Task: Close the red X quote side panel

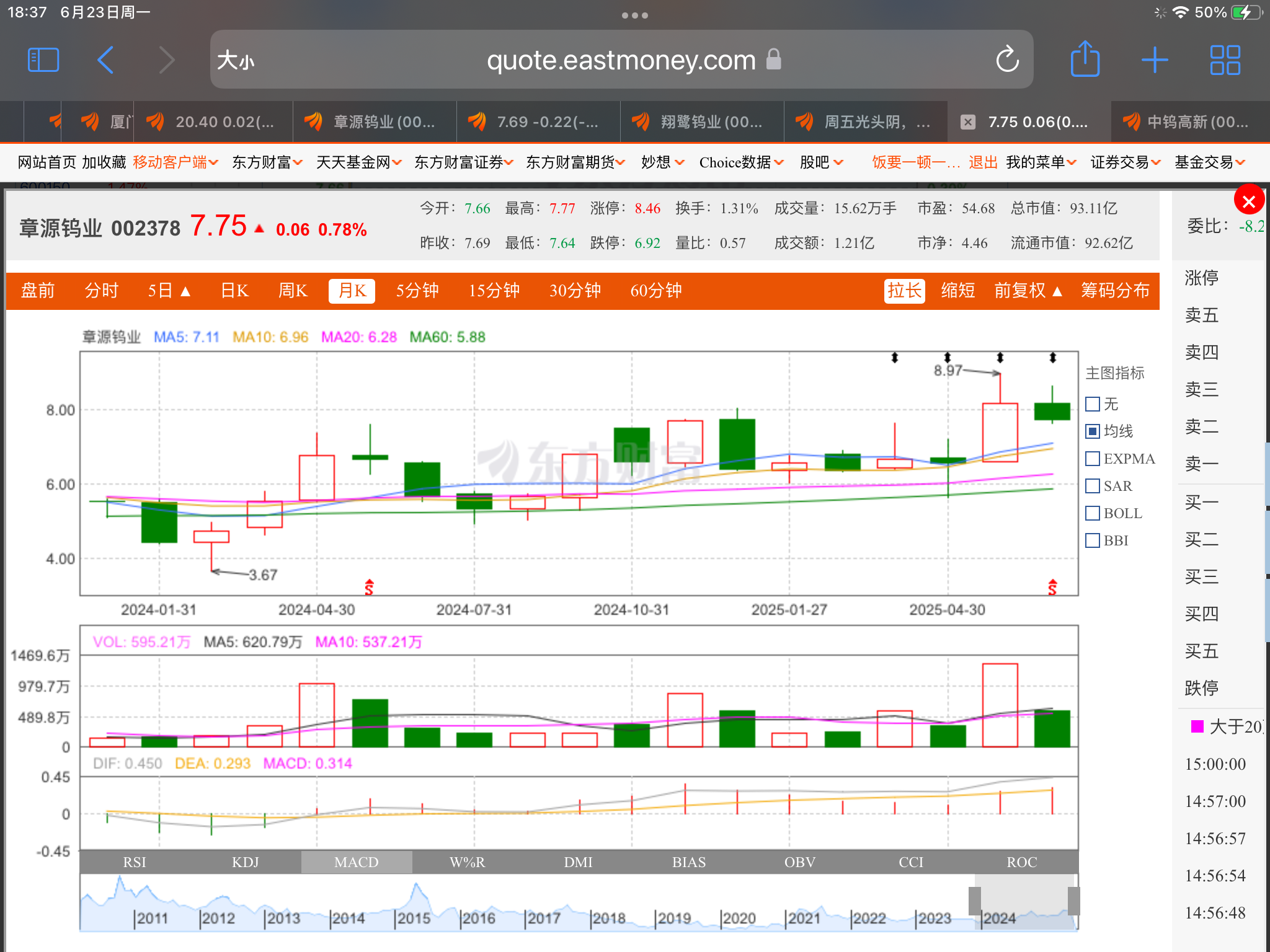Action: 1248,201
